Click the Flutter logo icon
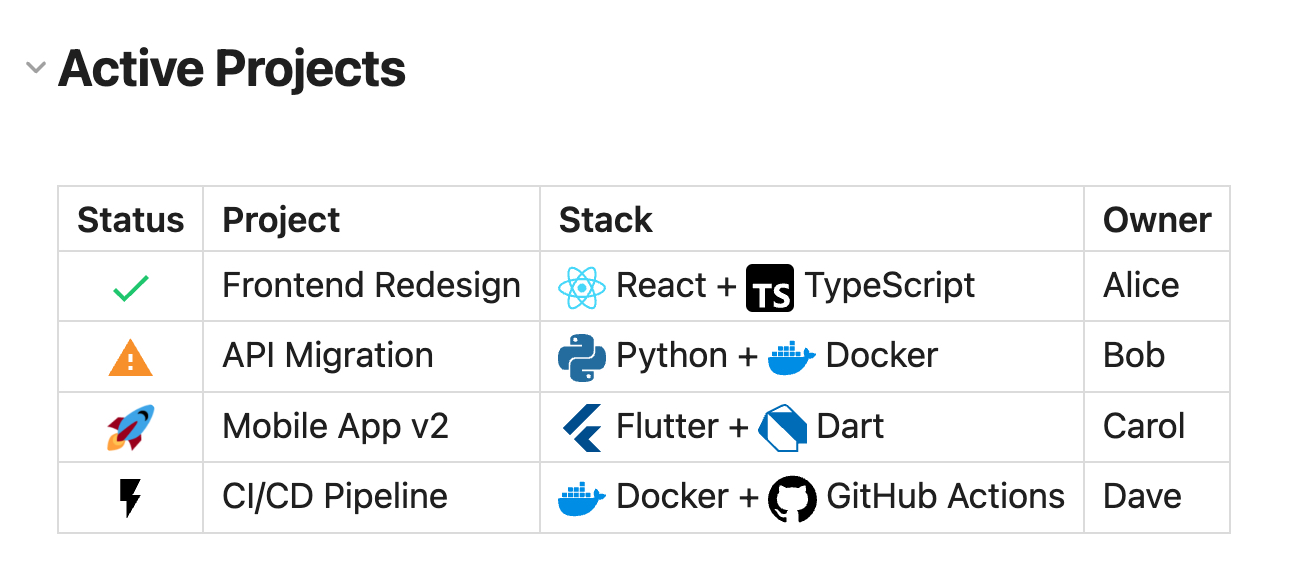Screen dimensions: 1303x576 coord(582,429)
